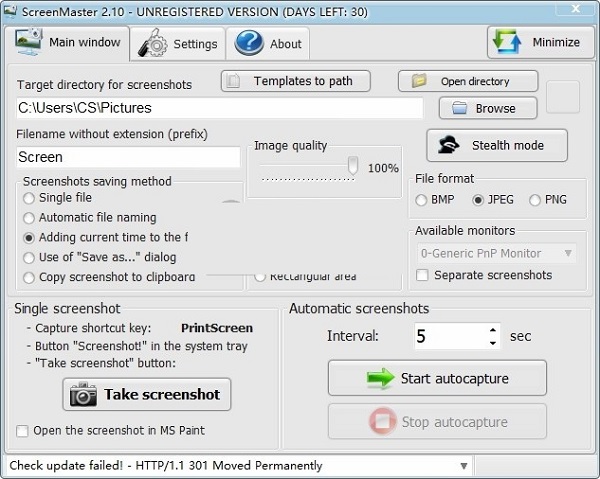Enable Separate screenshots checkbox

(422, 275)
